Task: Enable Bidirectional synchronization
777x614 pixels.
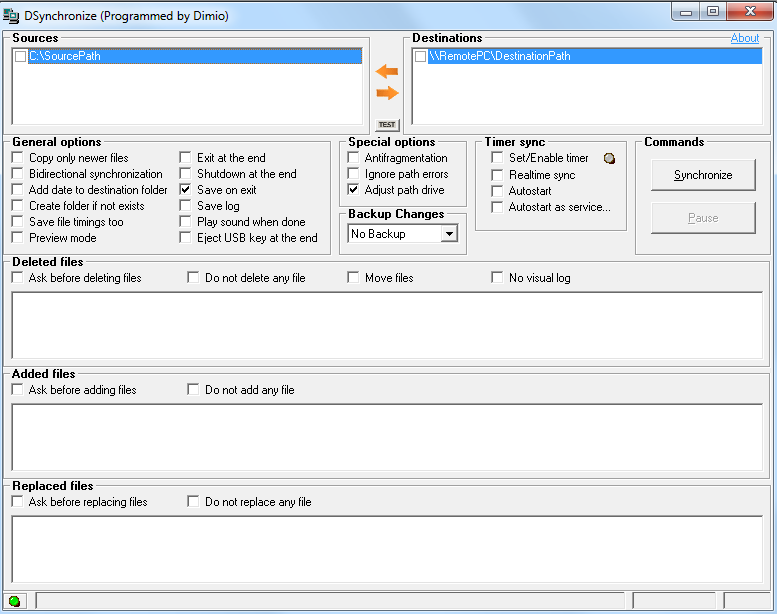Action: click(x=18, y=174)
